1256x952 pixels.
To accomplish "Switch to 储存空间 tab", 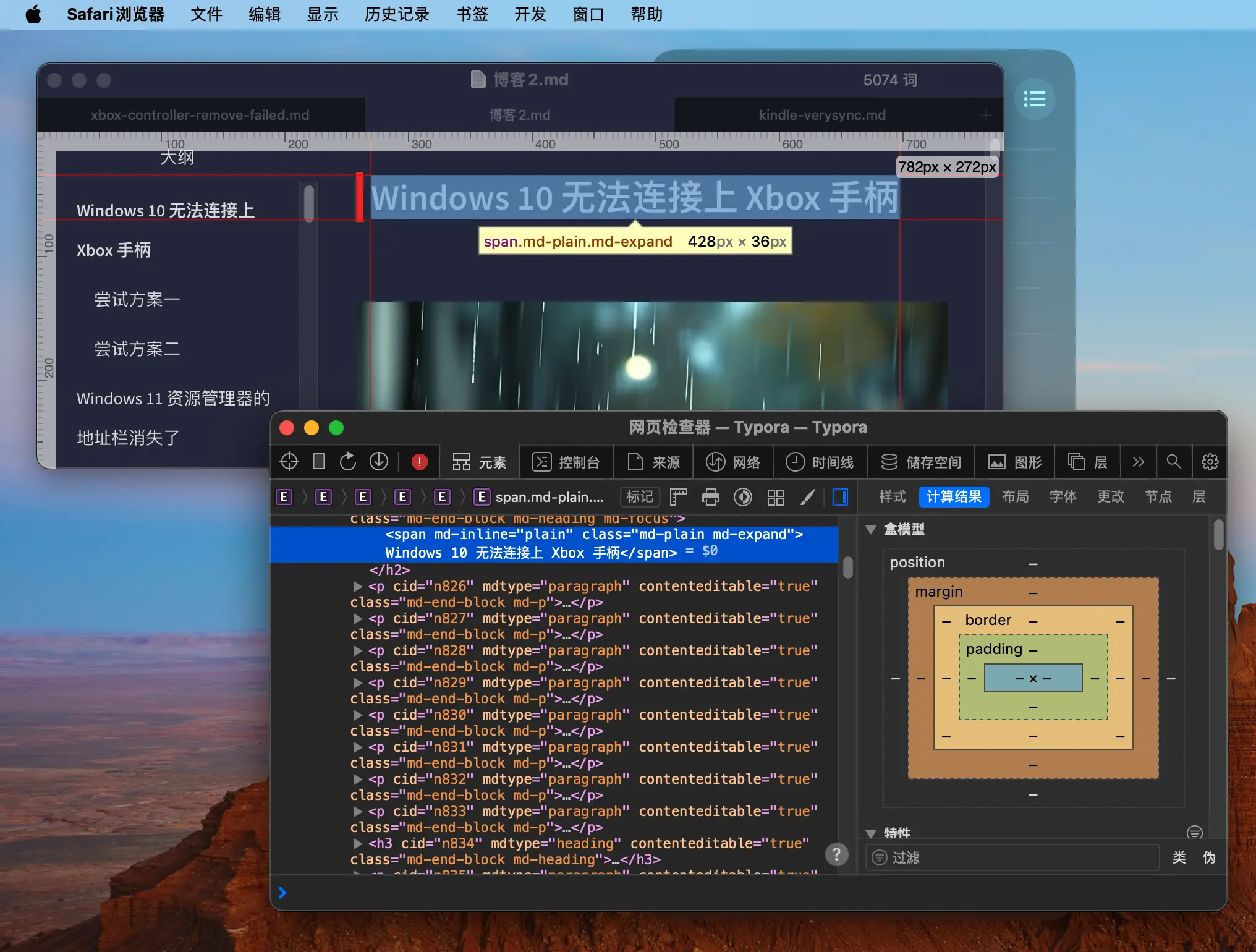I will click(921, 462).
